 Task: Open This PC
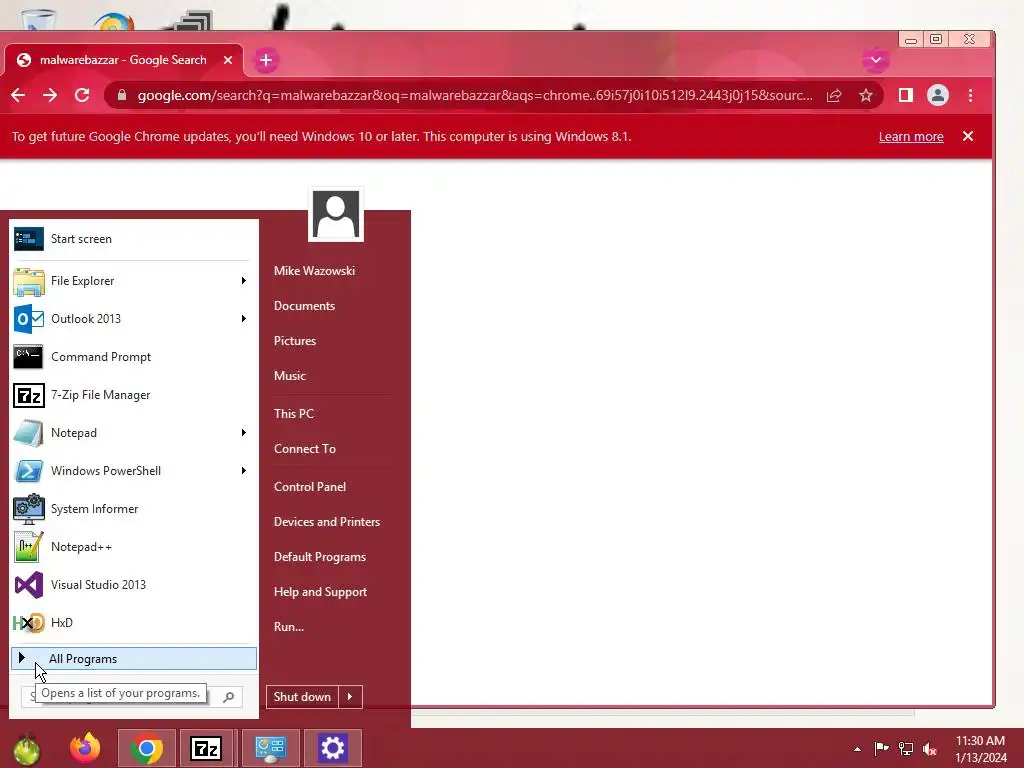click(x=294, y=413)
